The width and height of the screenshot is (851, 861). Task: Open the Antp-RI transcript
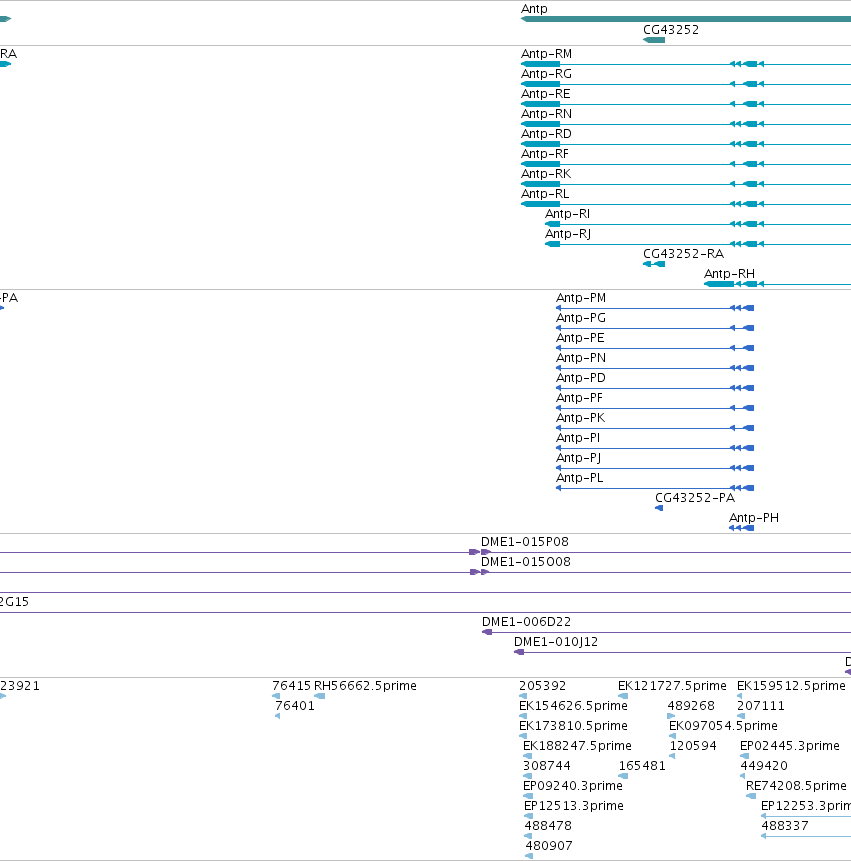567,214
